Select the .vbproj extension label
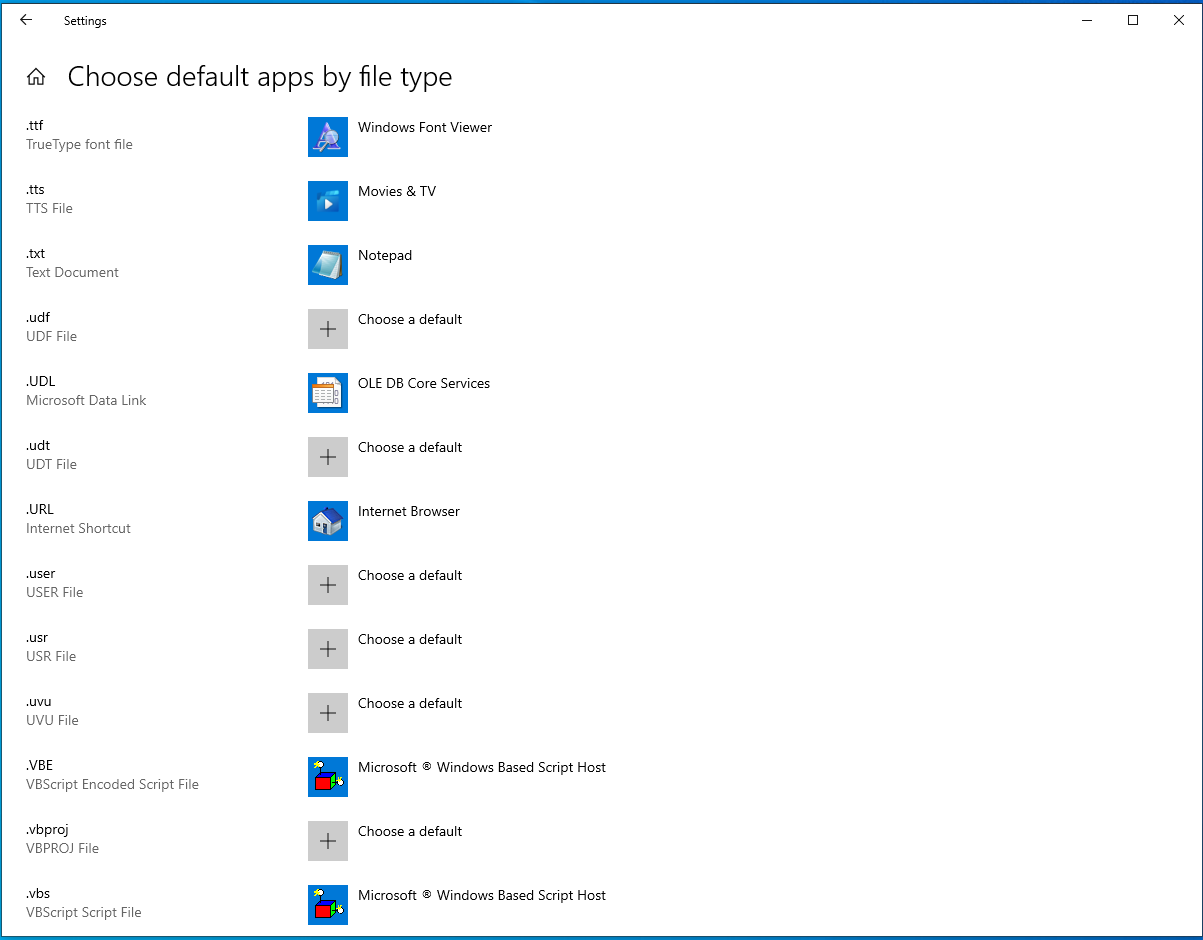 point(47,829)
